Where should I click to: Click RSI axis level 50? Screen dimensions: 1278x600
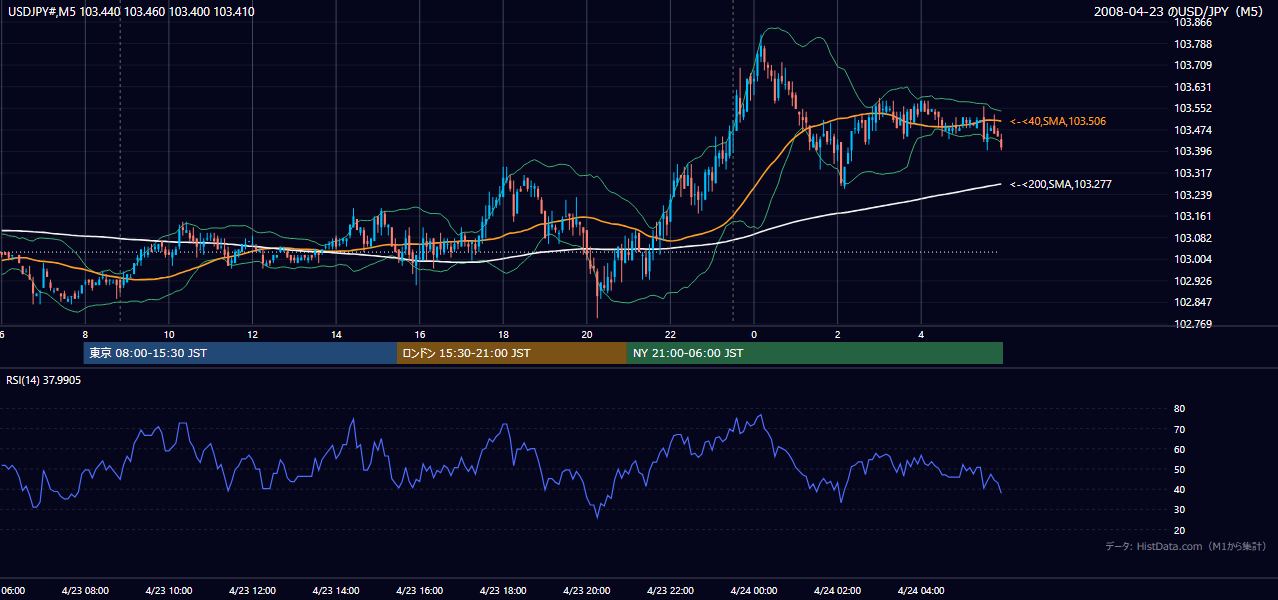pyautogui.click(x=1180, y=469)
